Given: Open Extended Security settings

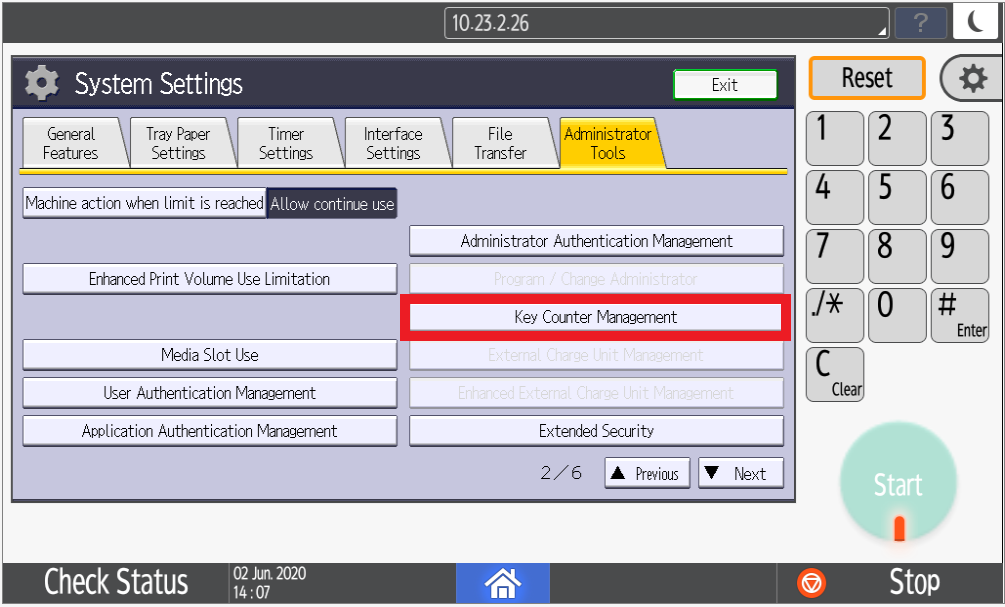Looking at the screenshot, I should [x=596, y=431].
